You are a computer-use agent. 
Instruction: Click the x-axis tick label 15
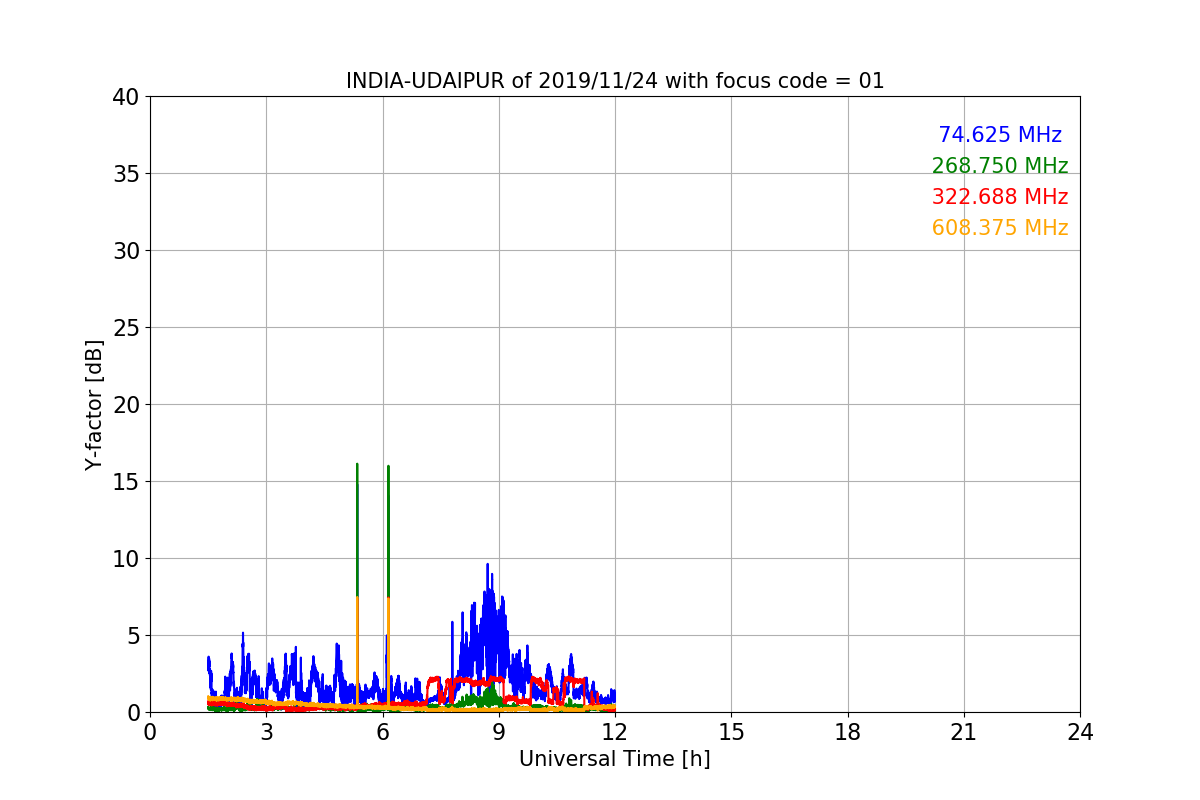[731, 732]
